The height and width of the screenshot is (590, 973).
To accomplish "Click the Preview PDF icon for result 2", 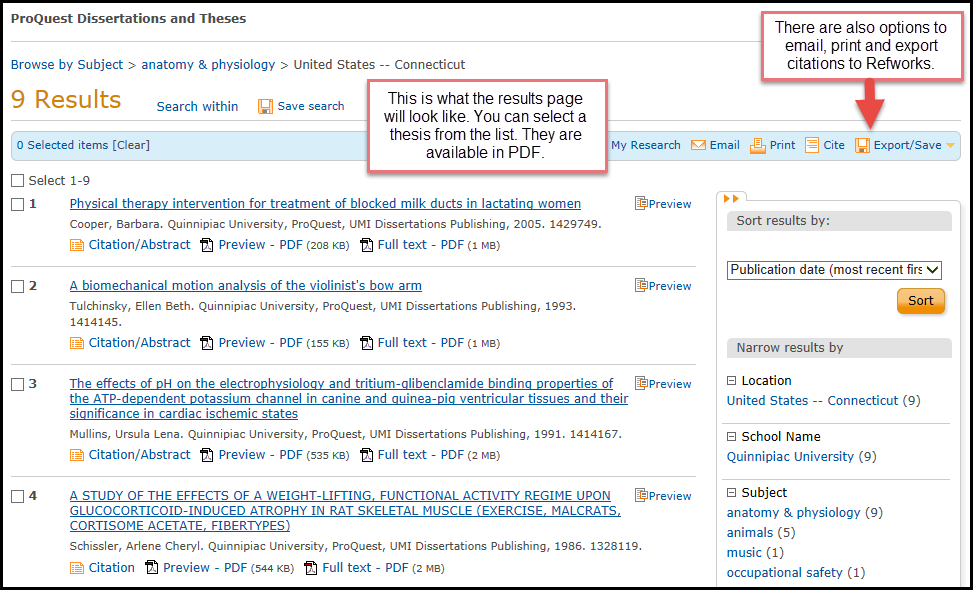I will tap(207, 343).
